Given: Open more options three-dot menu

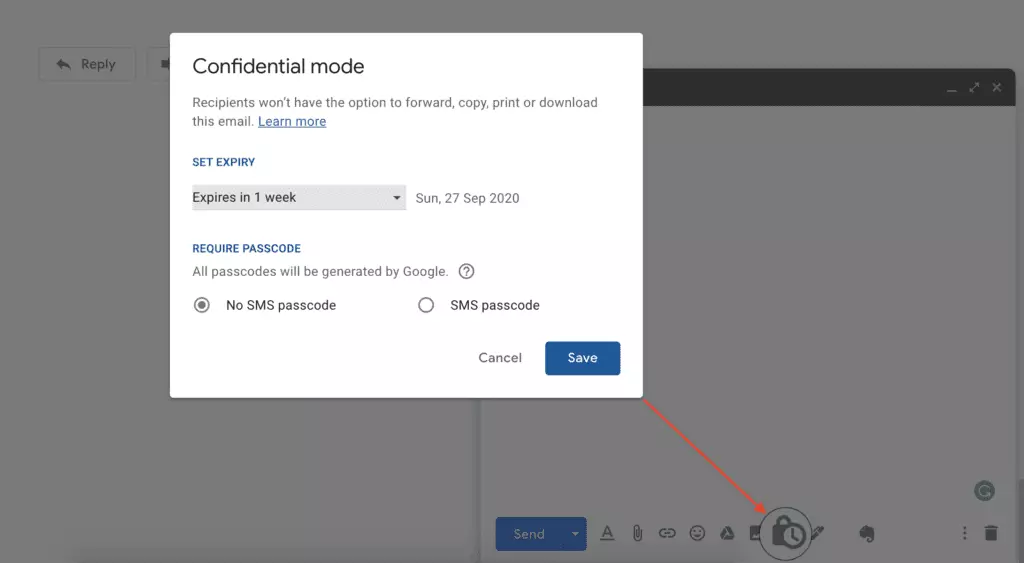Looking at the screenshot, I should pyautogui.click(x=965, y=533).
